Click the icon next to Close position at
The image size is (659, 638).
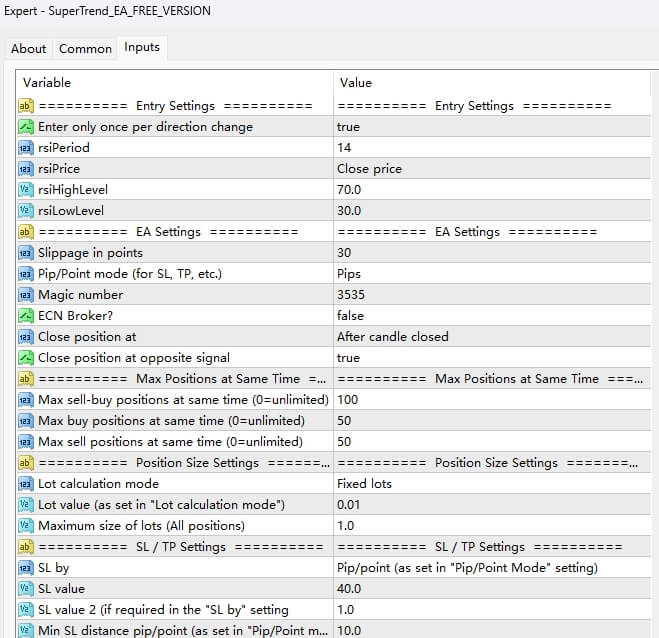coord(26,337)
